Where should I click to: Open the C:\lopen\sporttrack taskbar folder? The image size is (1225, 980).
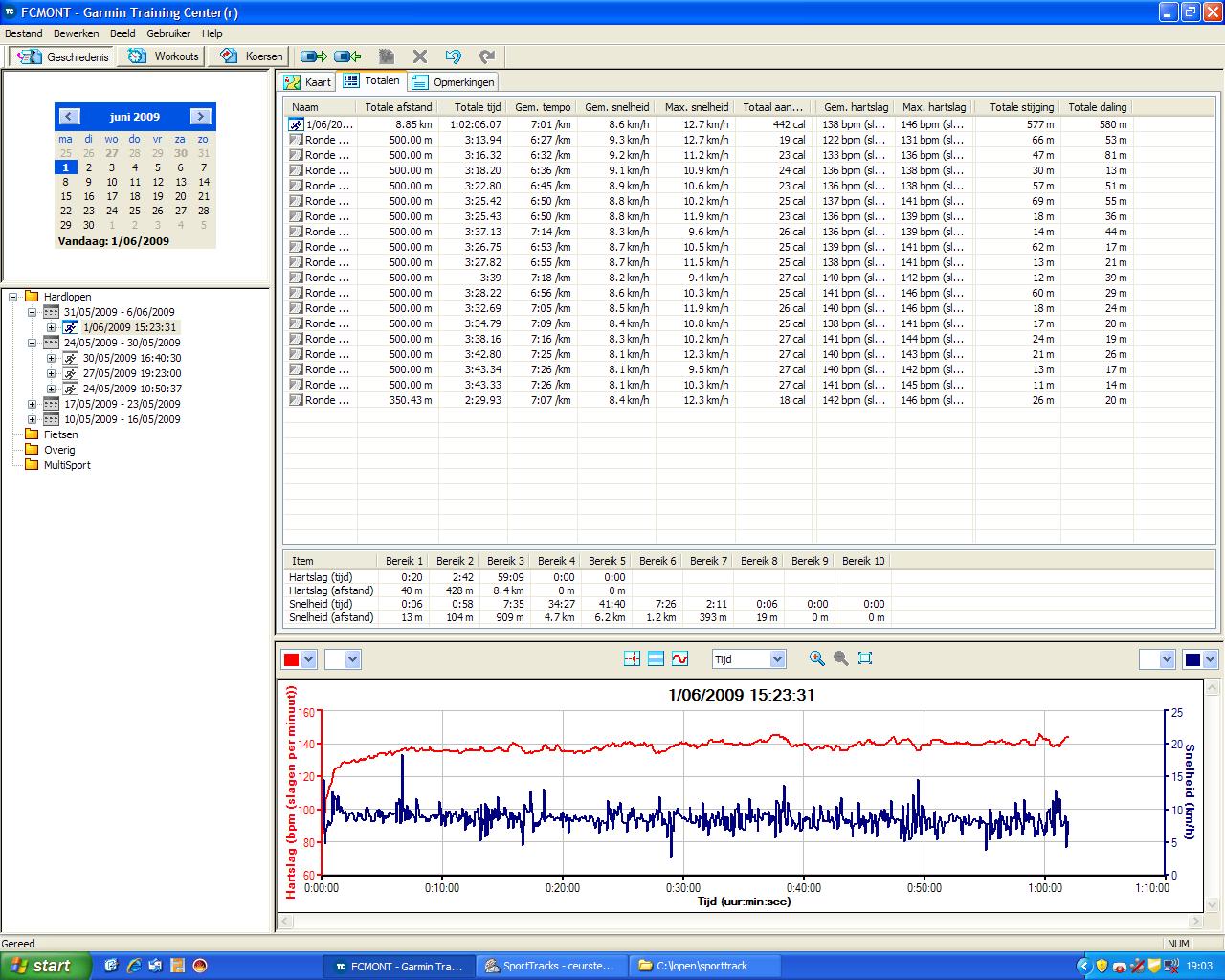click(705, 966)
